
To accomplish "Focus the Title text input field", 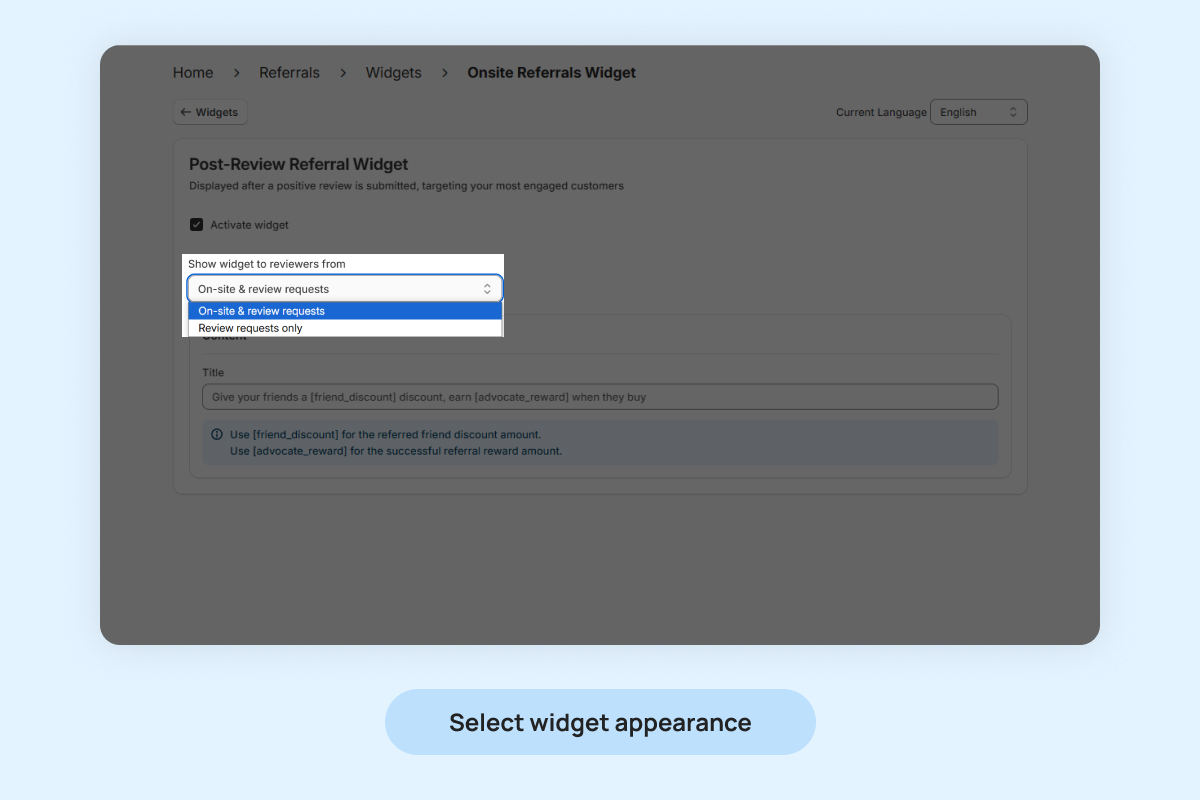I will (600, 397).
